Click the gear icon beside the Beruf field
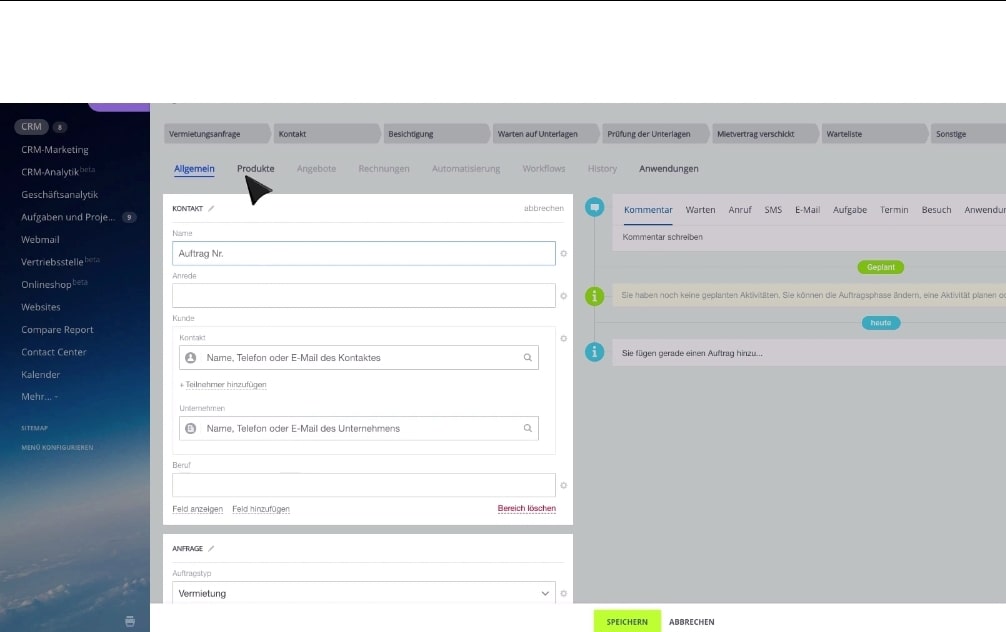The width and height of the screenshot is (1006, 632). [564, 485]
